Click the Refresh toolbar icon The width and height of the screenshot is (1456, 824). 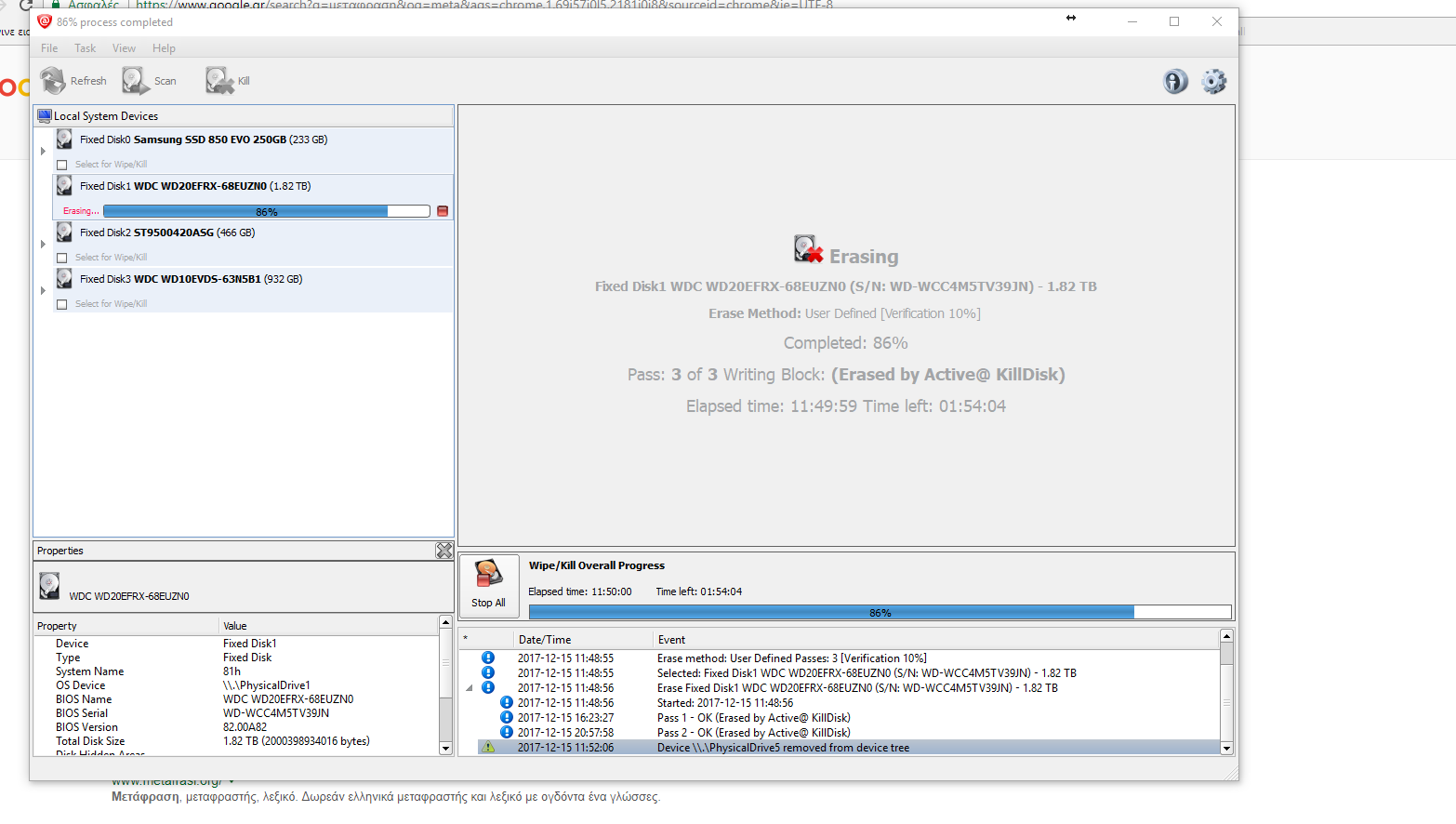click(54, 81)
